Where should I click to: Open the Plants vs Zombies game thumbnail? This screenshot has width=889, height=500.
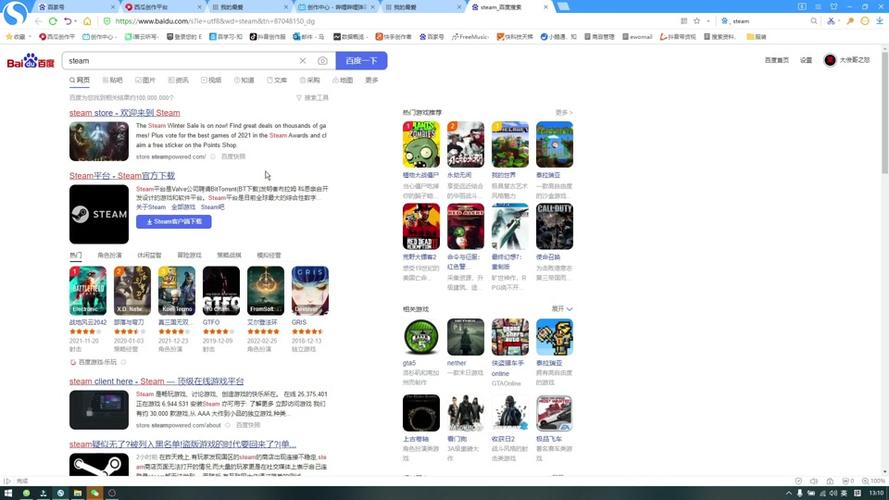421,145
